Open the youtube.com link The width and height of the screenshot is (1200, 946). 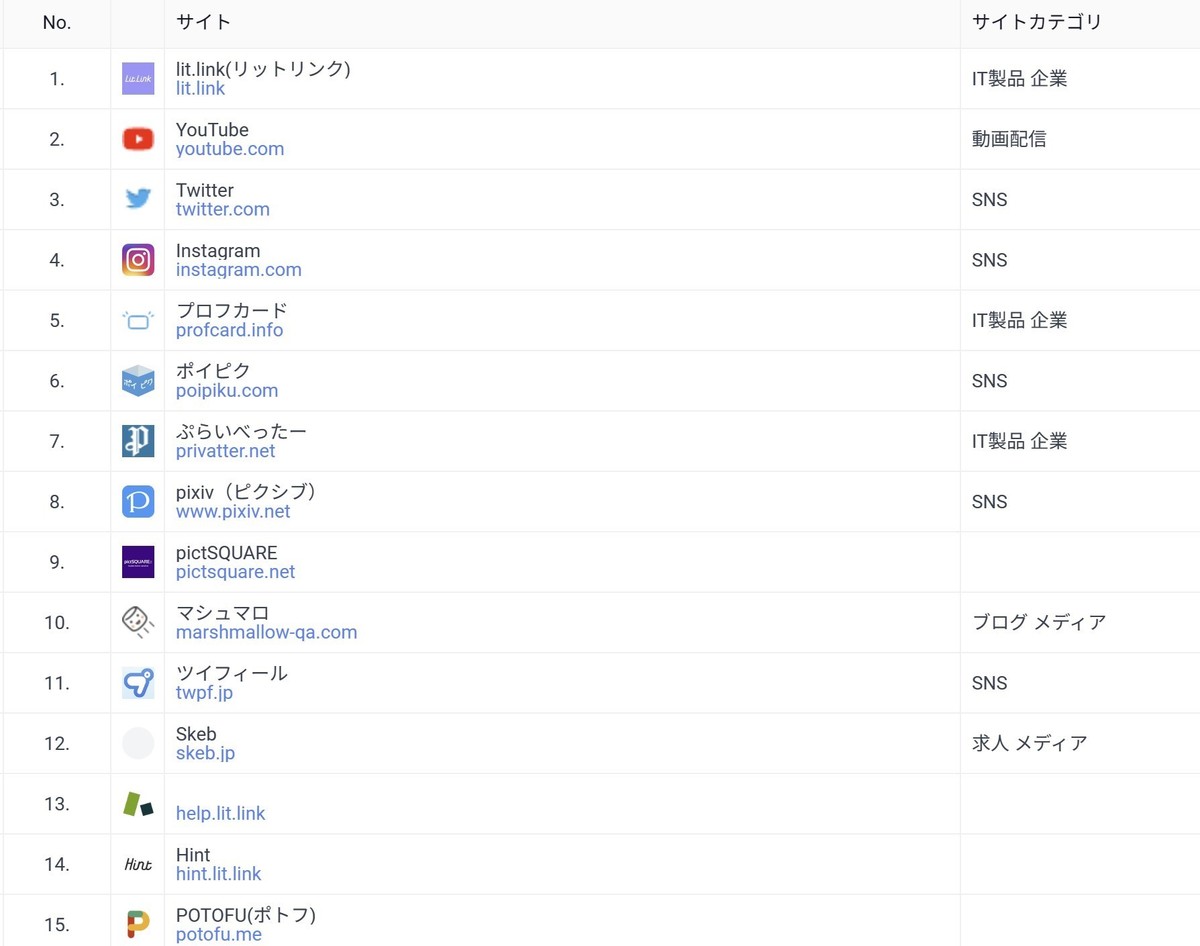click(229, 148)
